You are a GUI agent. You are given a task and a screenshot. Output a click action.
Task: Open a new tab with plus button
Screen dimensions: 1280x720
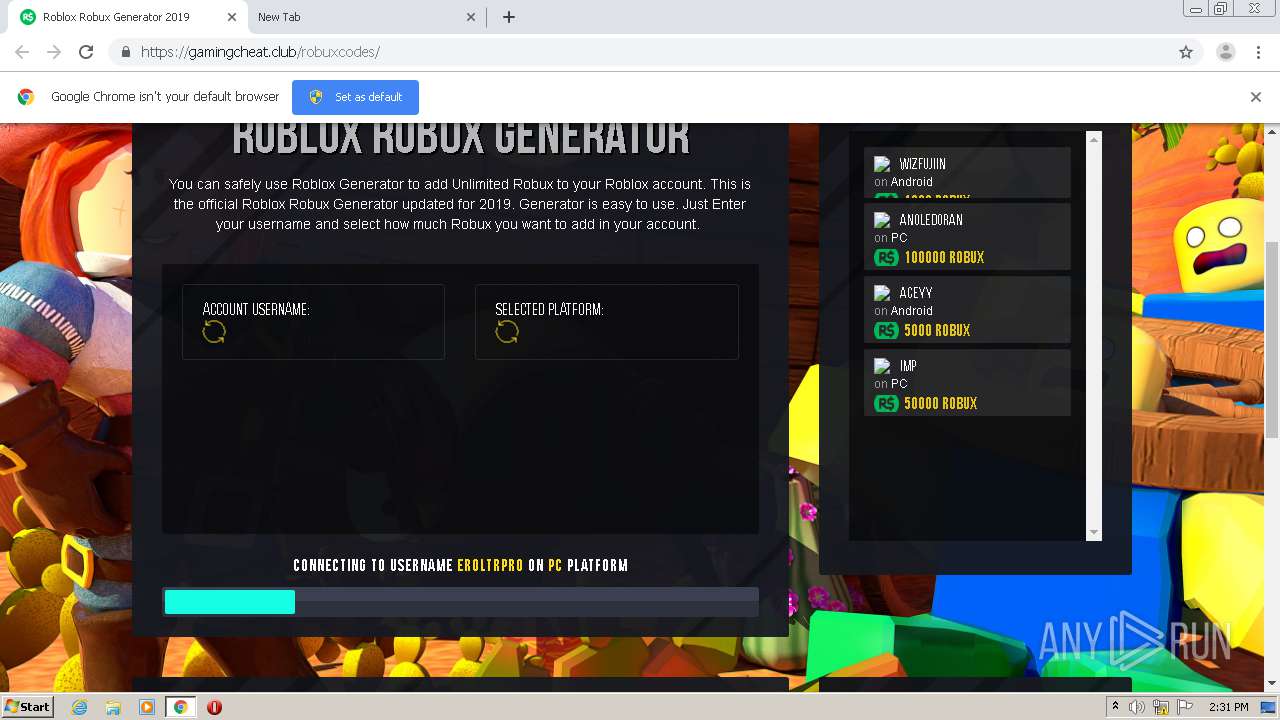click(509, 17)
